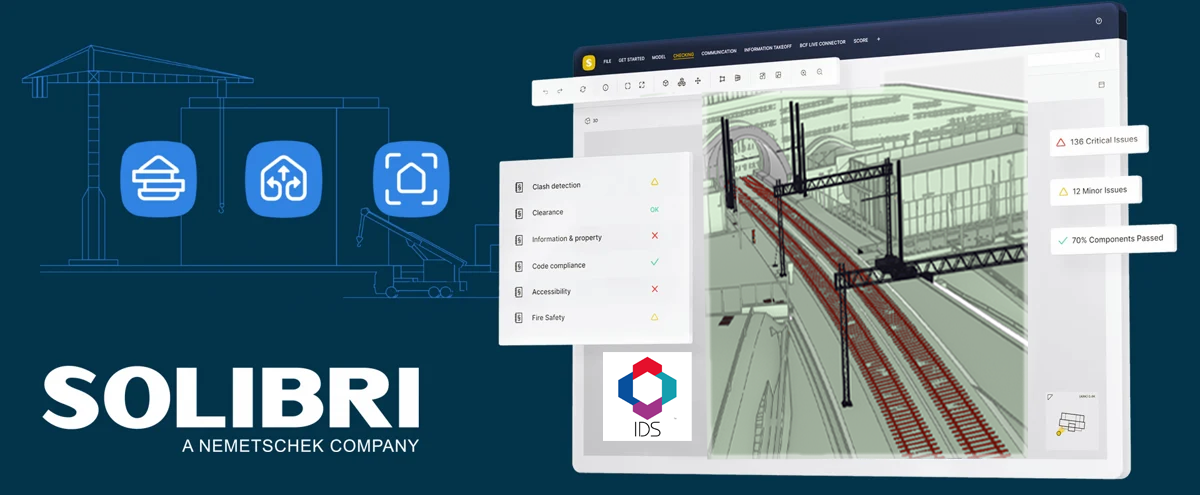Screen dimensions: 1200x495
Task: Open the GET STARTED tab
Action: [631, 59]
